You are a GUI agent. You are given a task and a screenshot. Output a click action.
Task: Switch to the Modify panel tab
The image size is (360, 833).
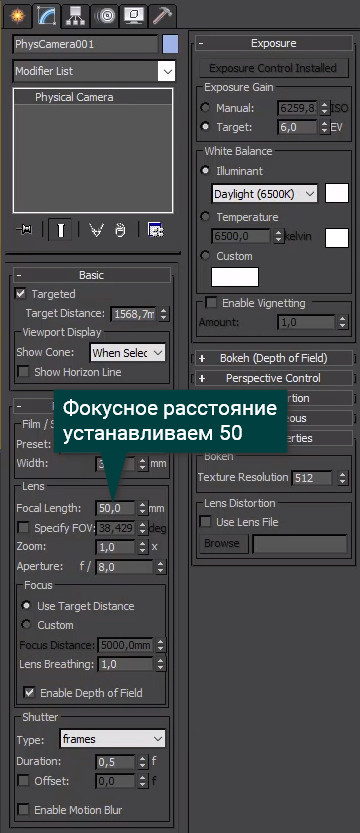(46, 15)
